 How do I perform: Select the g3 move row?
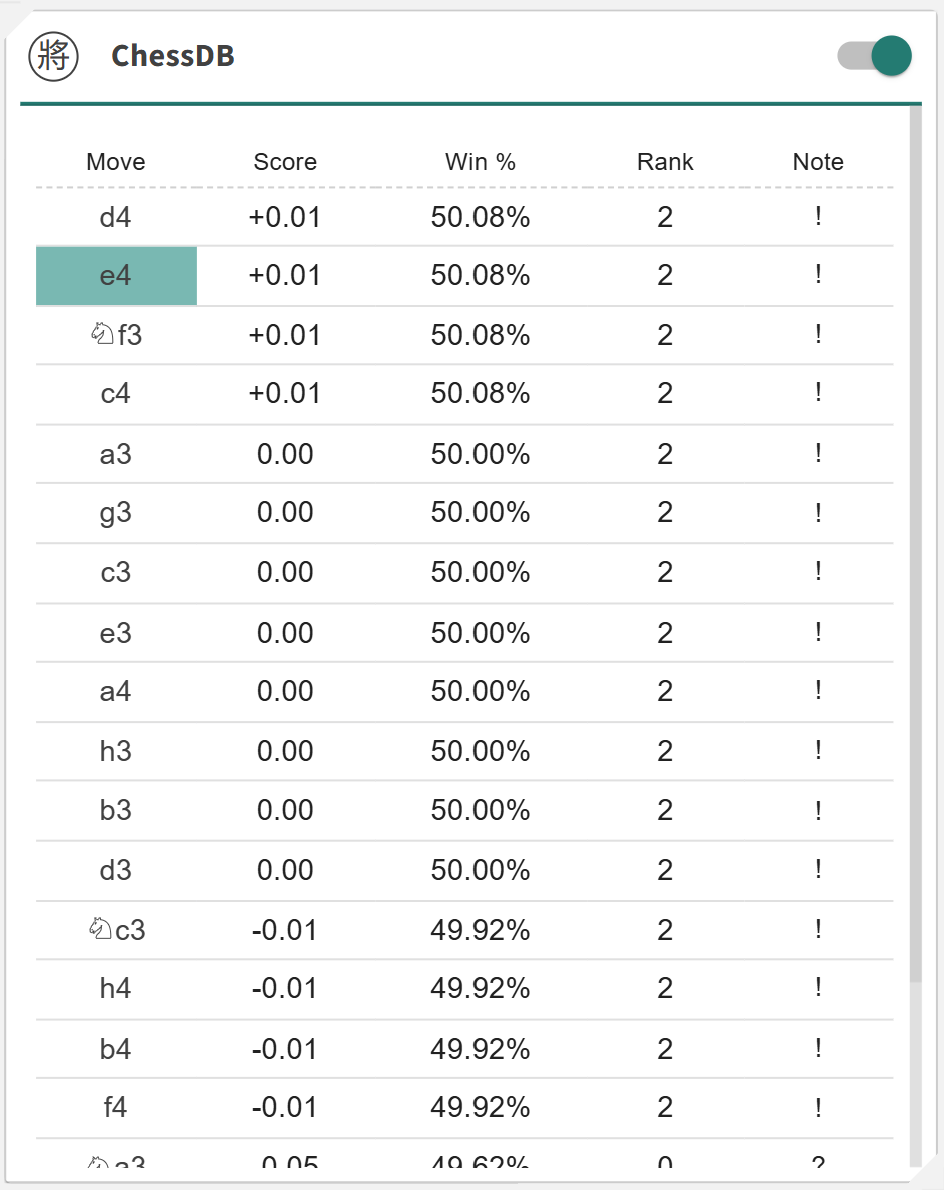coord(116,513)
